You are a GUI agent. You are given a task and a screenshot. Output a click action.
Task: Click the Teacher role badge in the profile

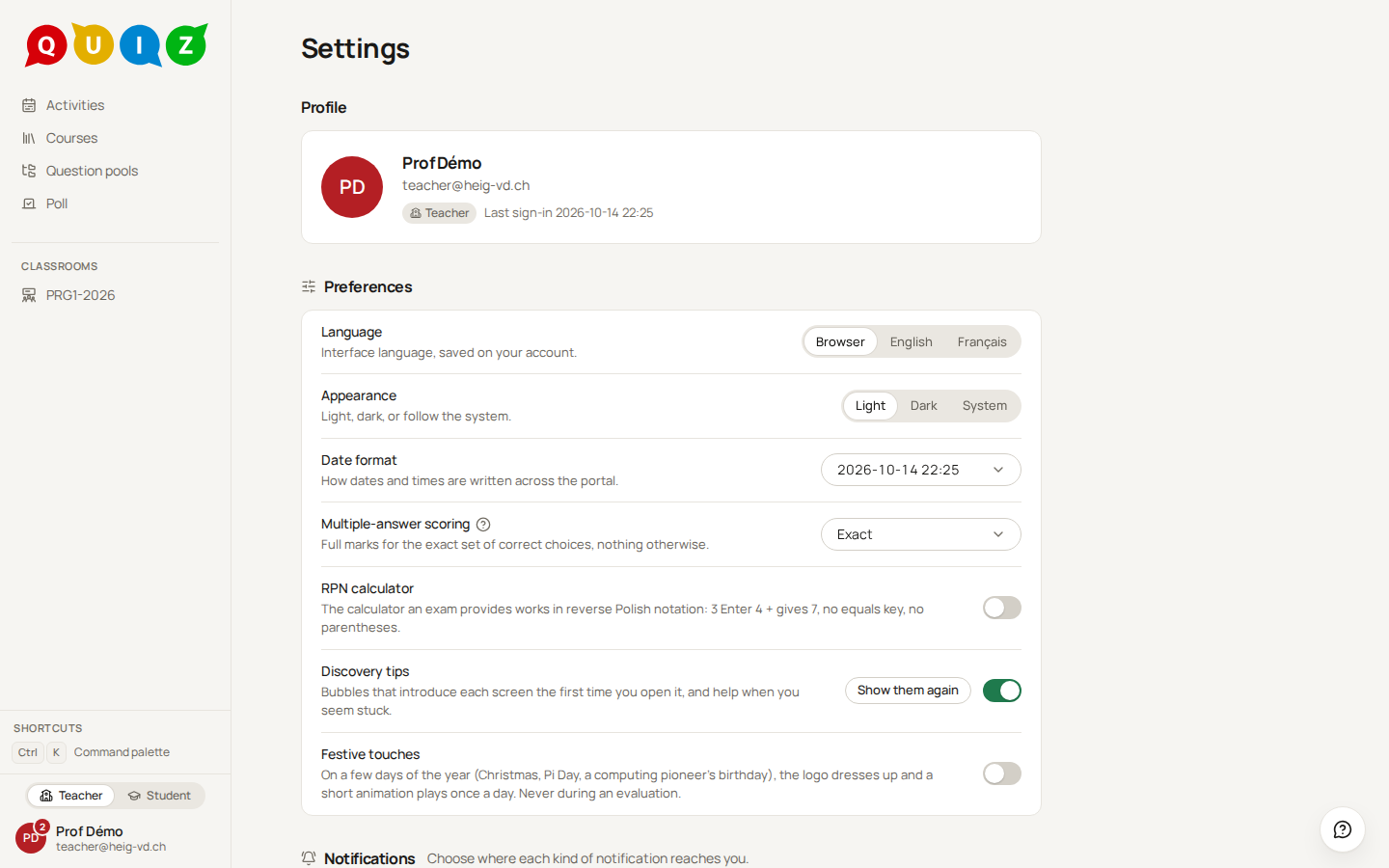(x=439, y=213)
